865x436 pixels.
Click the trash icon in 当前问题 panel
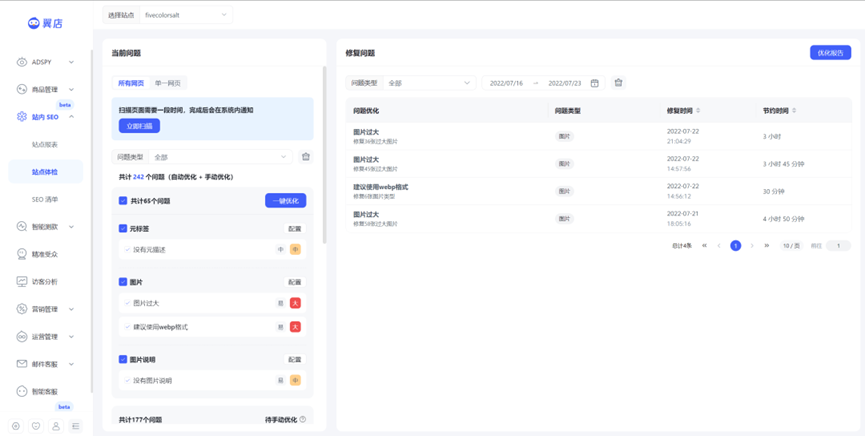coord(306,157)
